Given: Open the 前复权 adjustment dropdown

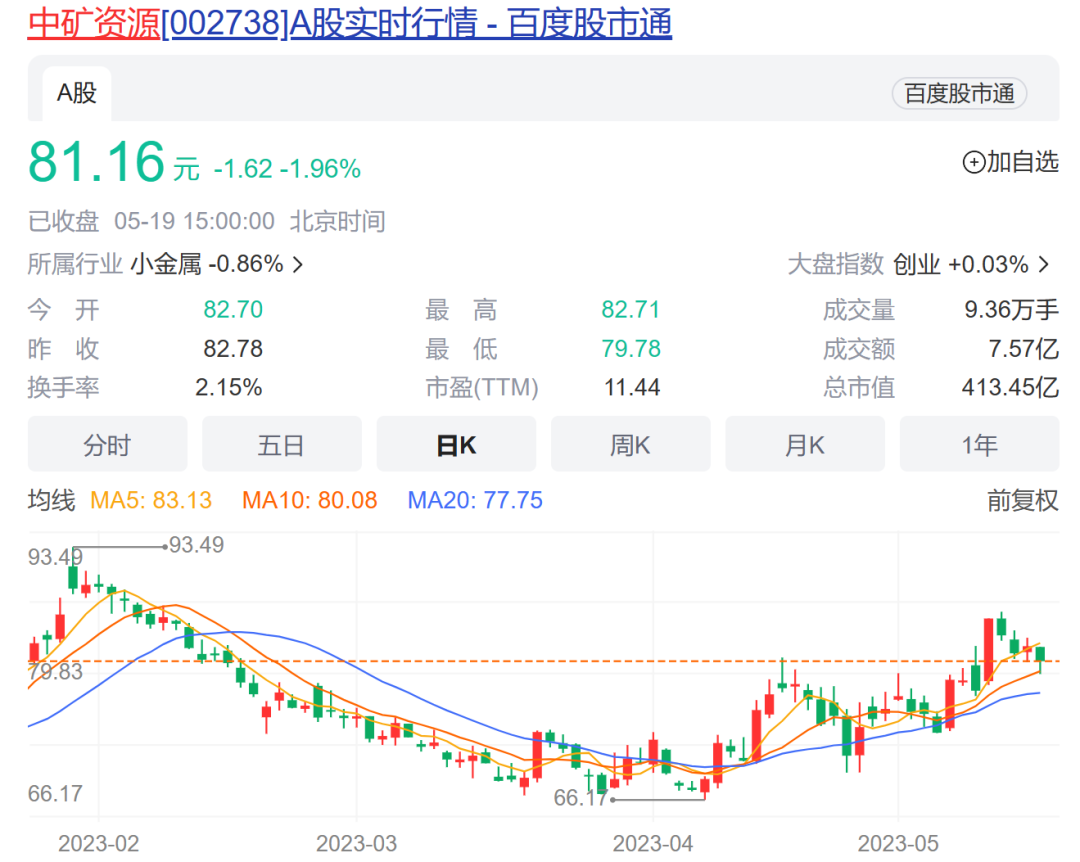Looking at the screenshot, I should (1022, 500).
